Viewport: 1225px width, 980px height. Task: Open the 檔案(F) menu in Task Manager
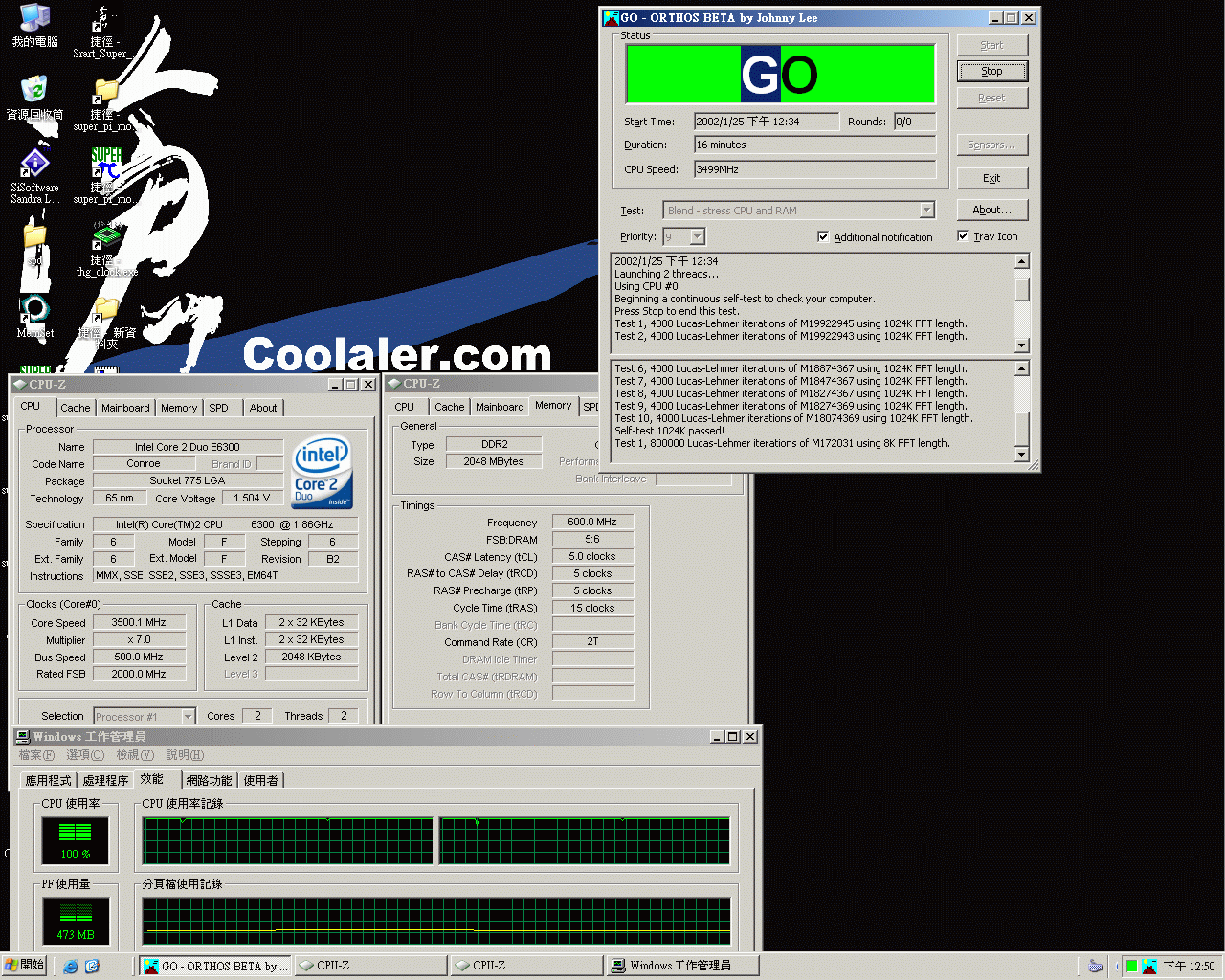[37, 755]
